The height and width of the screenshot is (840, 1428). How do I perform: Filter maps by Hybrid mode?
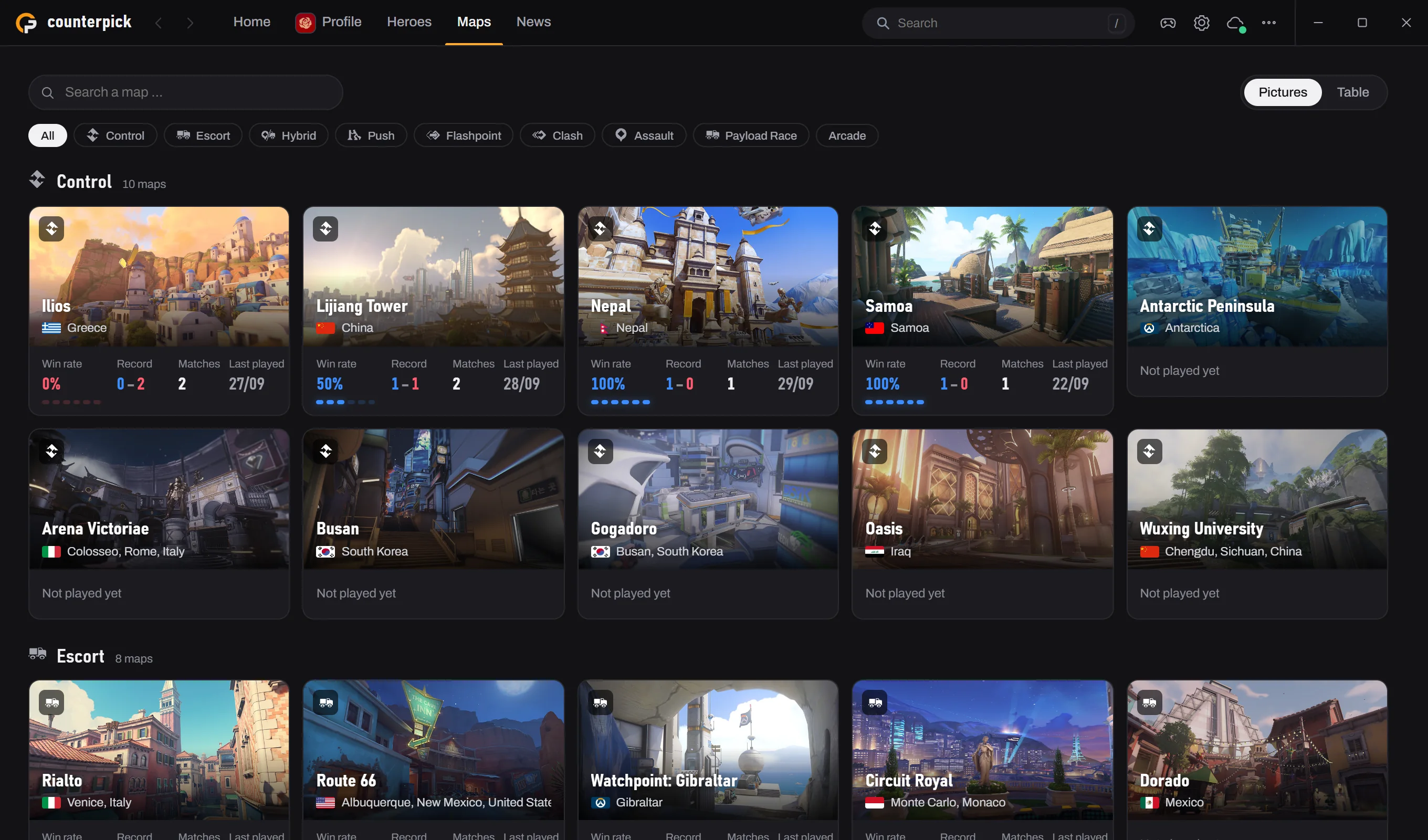click(288, 135)
